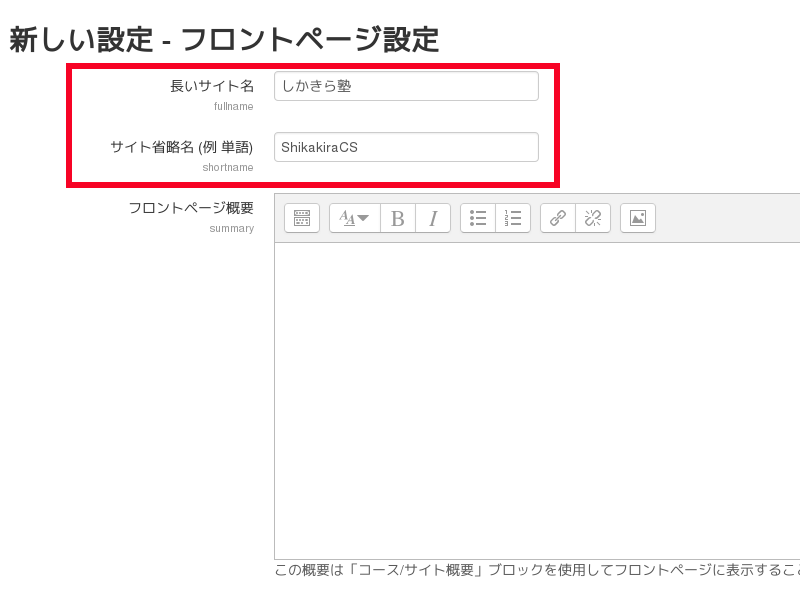Image resolution: width=800 pixels, height=600 pixels.
Task: Click the small fullname setting name
Action: click(234, 106)
